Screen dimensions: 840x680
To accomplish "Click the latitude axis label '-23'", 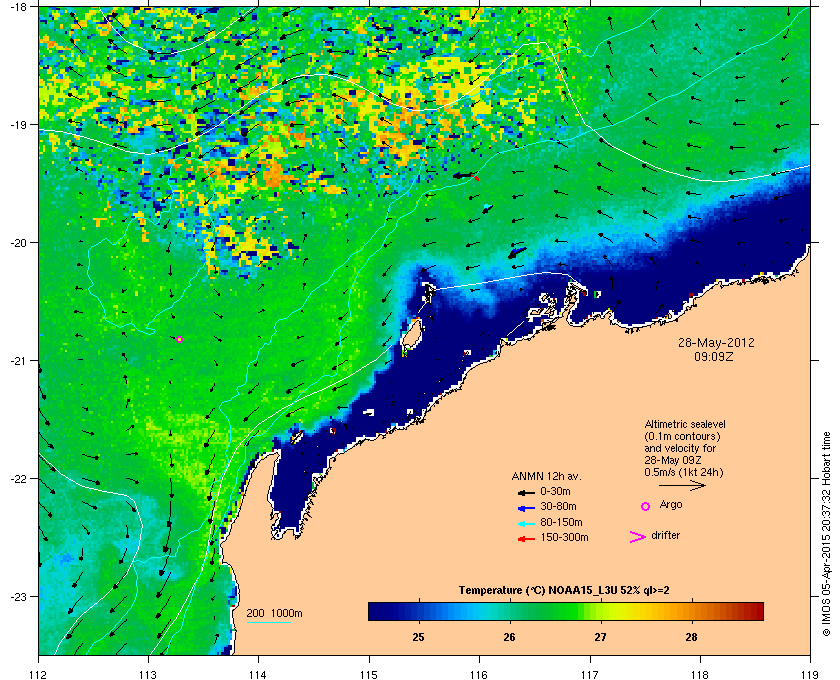I will [x=18, y=596].
